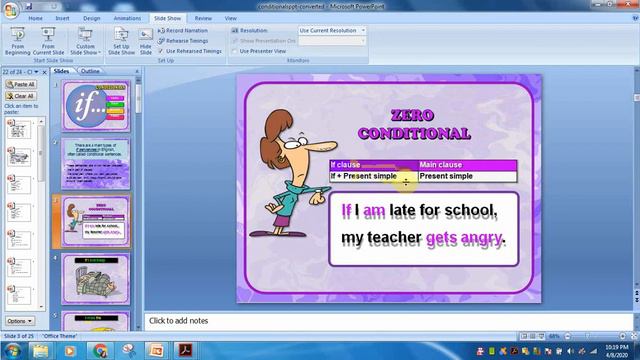Click 'my teacher gets angry' text
Viewport: 640px width, 360px height.
(x=423, y=238)
